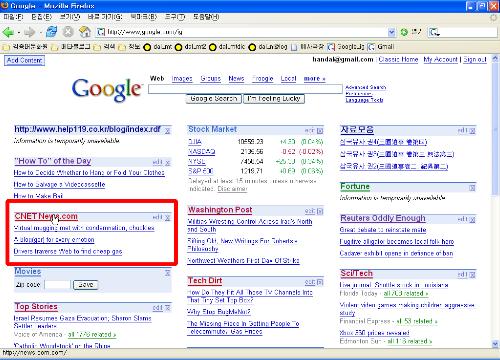Image resolution: width=500 pixels, height=360 pixels.
Task: Open the Stock Market Disclaimer link
Action: 232,189
